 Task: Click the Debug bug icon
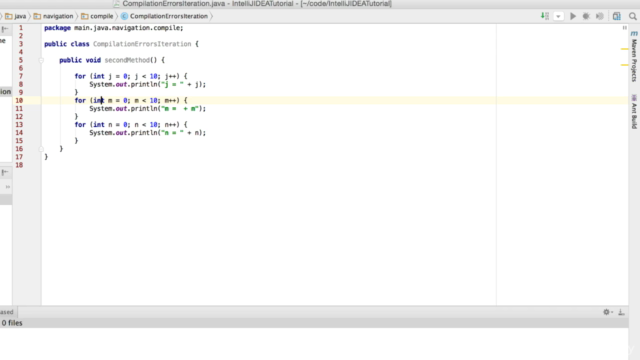(x=586, y=16)
